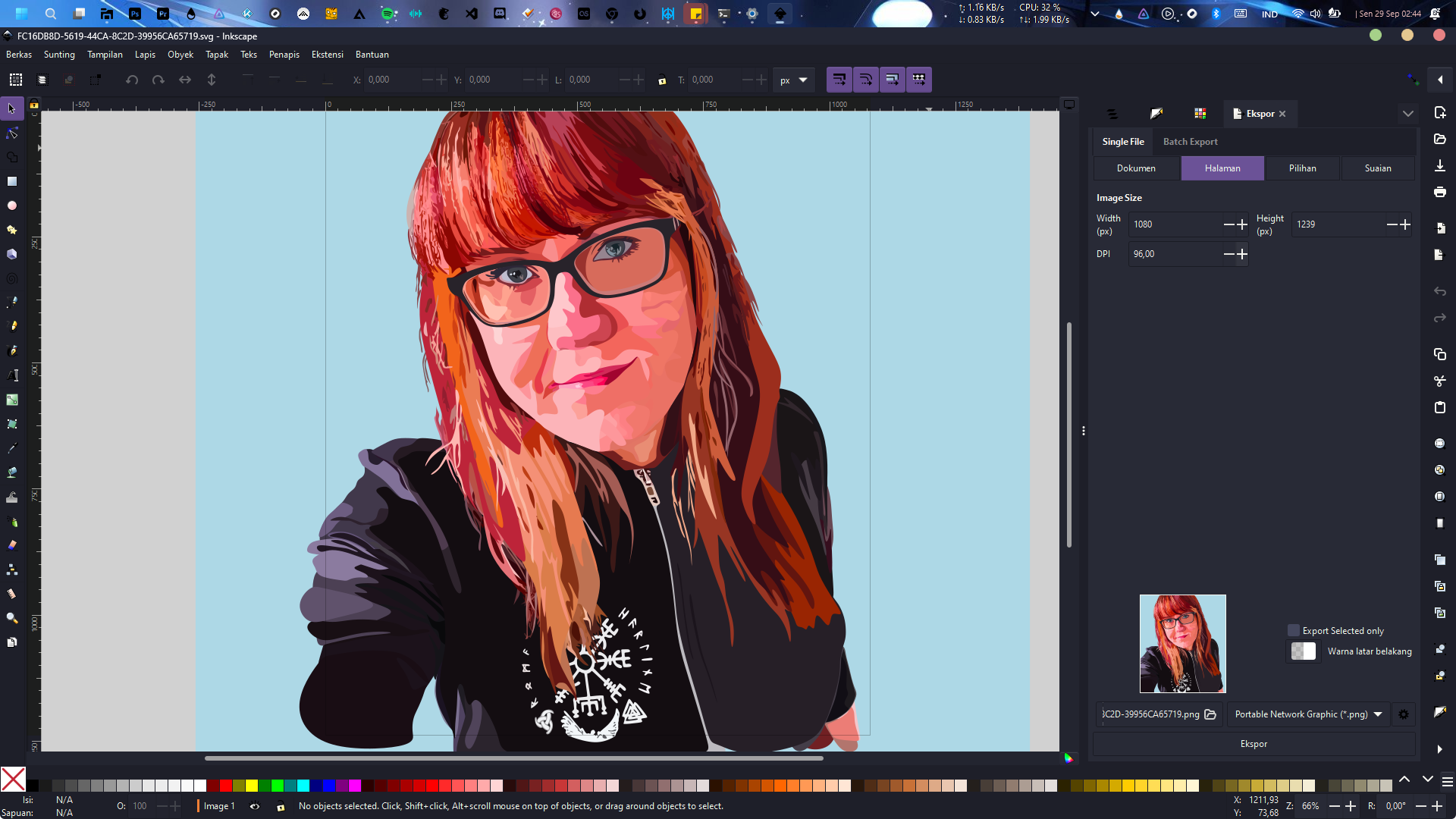This screenshot has width=1456, height=819.
Task: Expand the dock panel chevron menu
Action: pos(1407,114)
